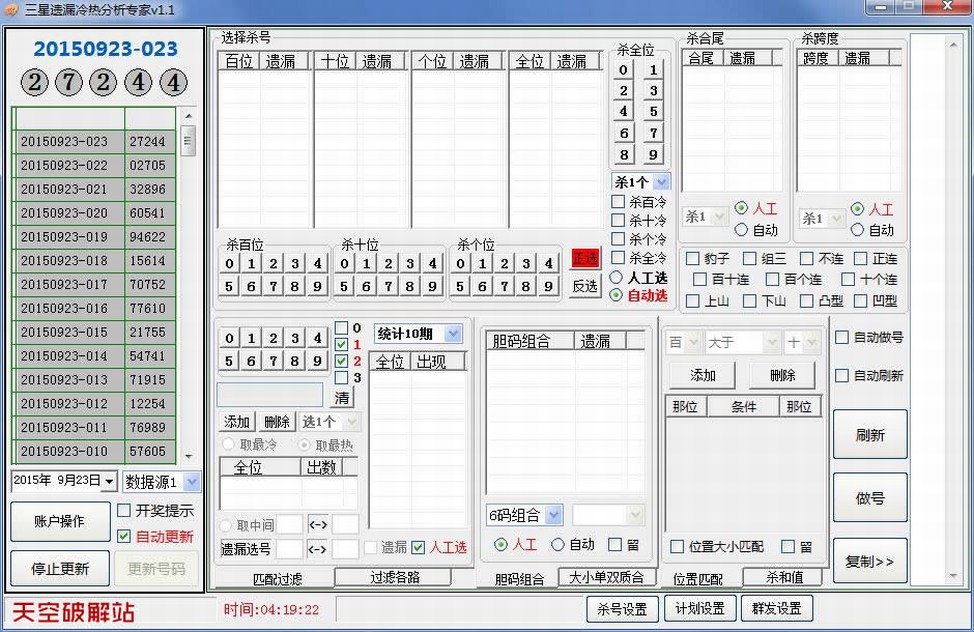This screenshot has width=974, height=632.
Task: Switch to the 过滤各路 tab
Action: click(x=392, y=577)
